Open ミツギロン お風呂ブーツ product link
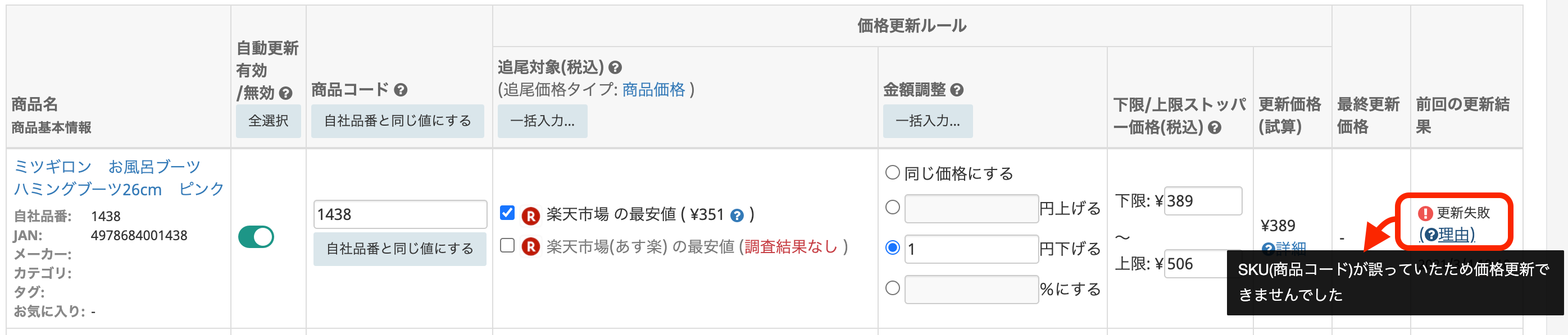The width and height of the screenshot is (1568, 335). tap(119, 177)
